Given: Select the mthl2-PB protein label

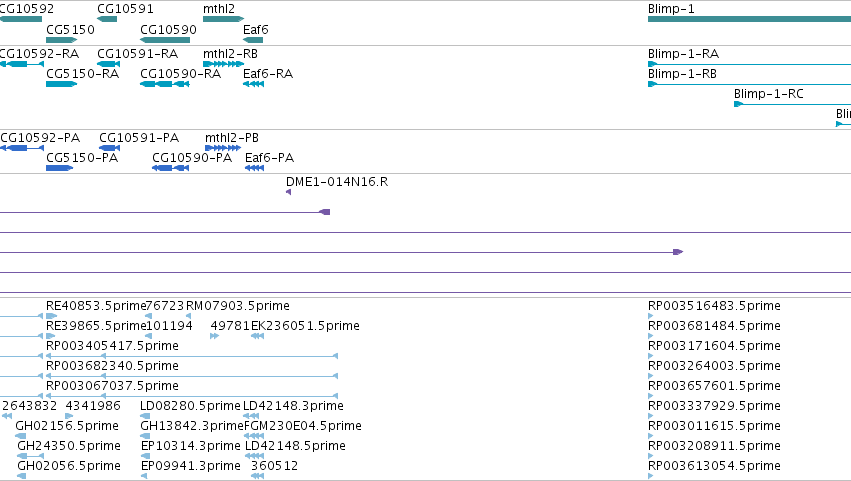Looking at the screenshot, I should click(232, 138).
